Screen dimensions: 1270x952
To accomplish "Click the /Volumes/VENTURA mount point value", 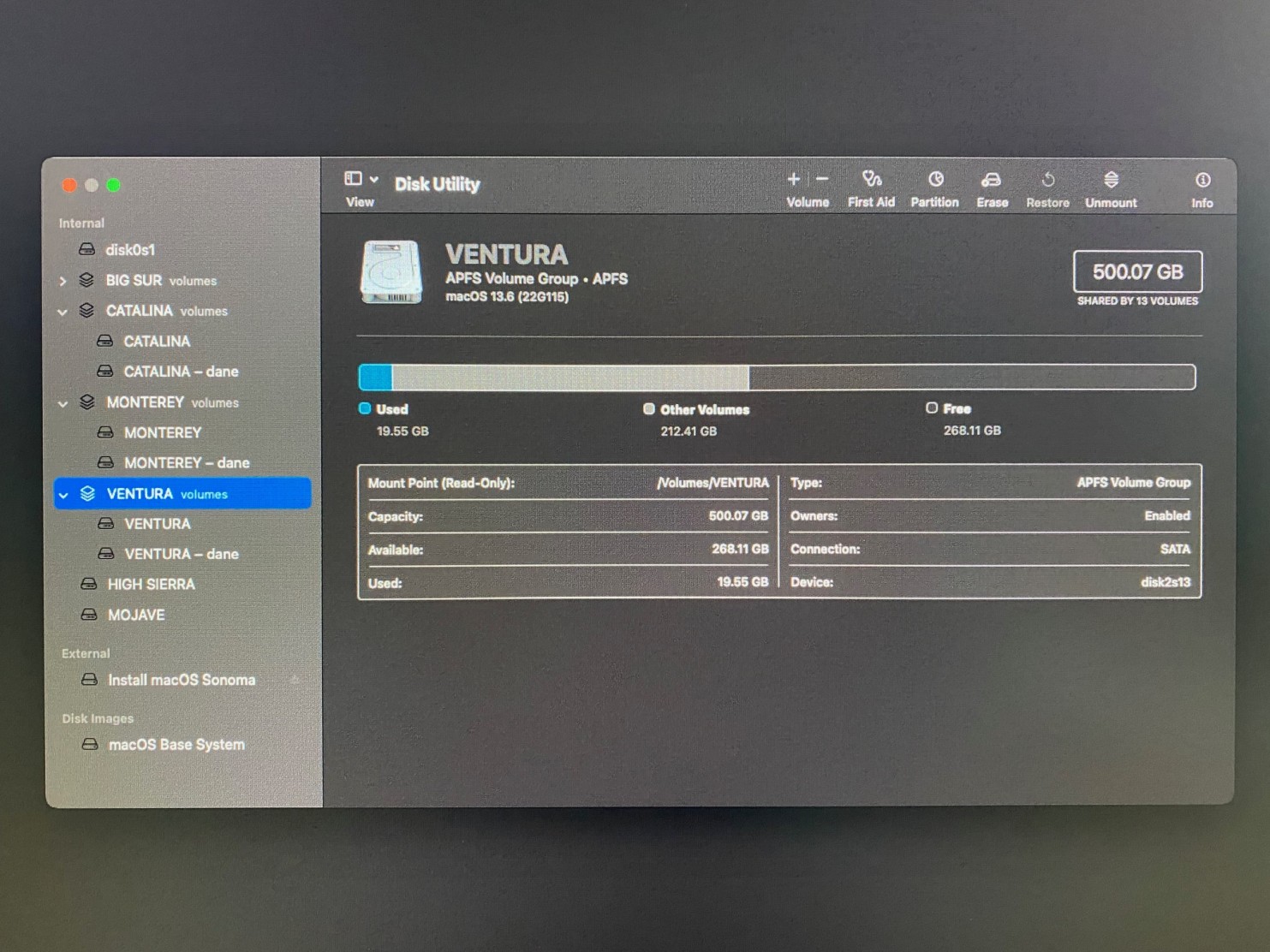I will [x=713, y=483].
